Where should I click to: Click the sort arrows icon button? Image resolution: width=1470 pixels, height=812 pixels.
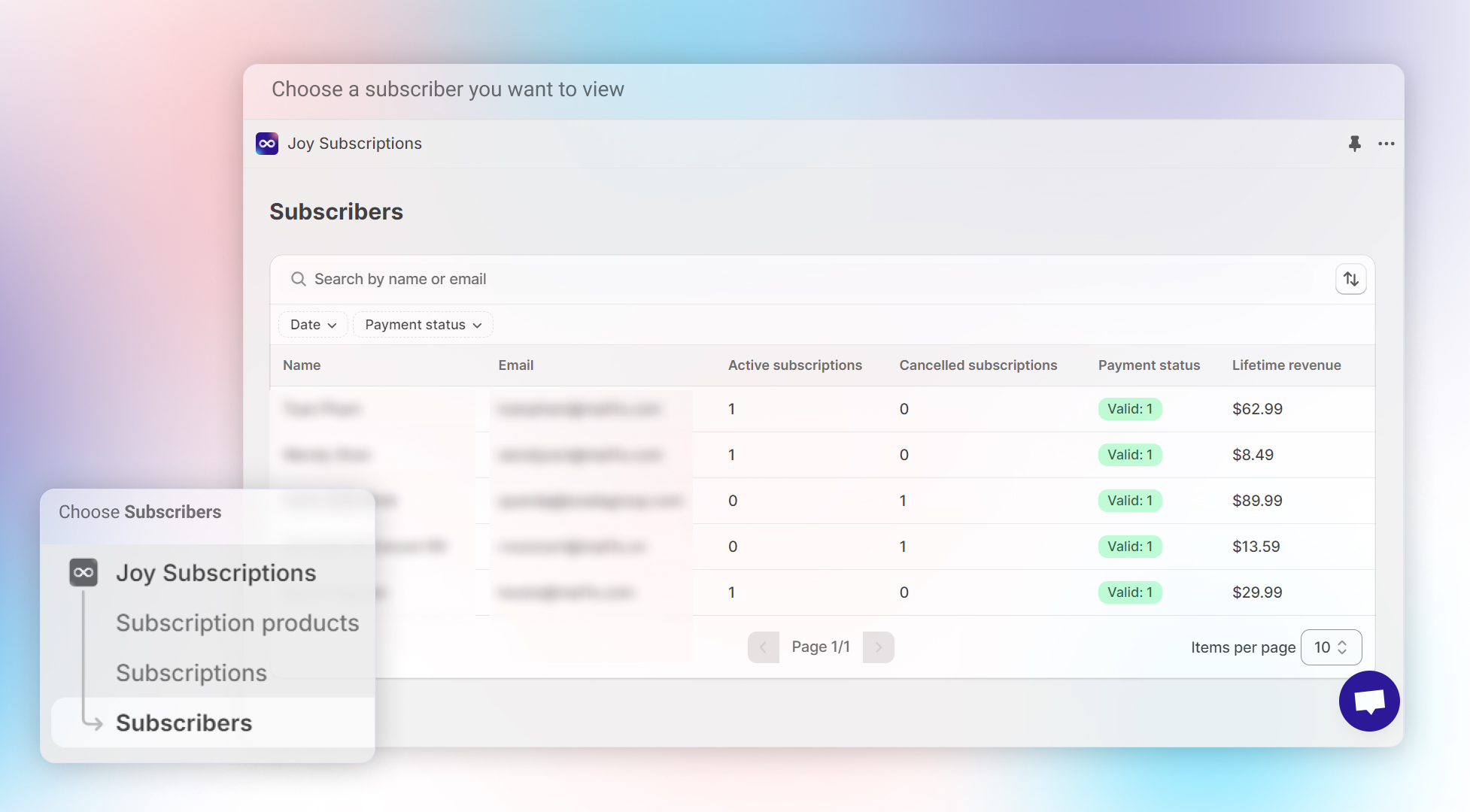[x=1350, y=279]
